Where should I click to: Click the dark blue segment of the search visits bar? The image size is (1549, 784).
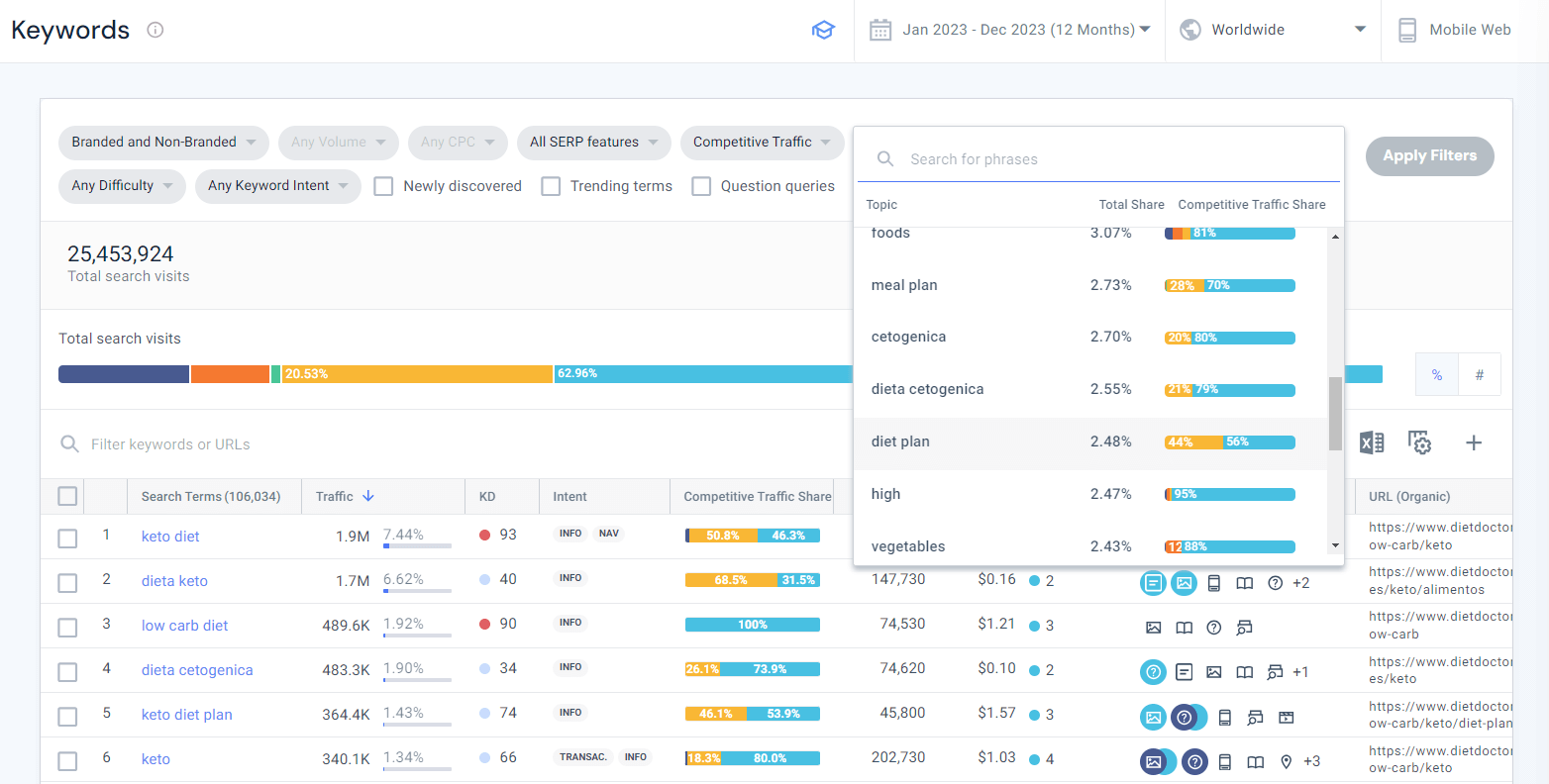pos(124,374)
